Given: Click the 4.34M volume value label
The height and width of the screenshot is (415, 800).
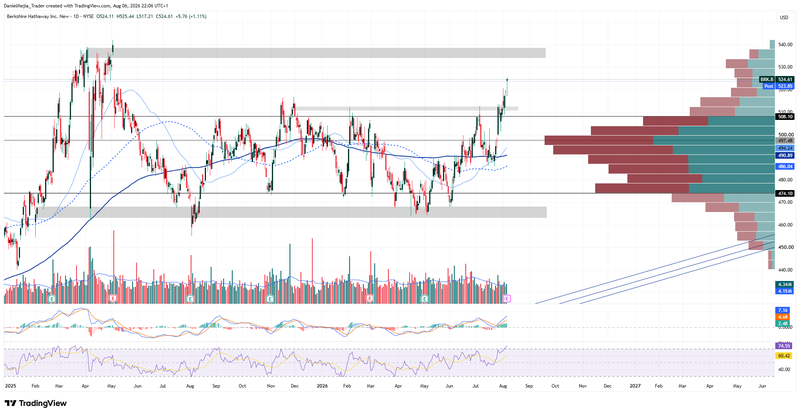Looking at the screenshot, I should point(785,284).
